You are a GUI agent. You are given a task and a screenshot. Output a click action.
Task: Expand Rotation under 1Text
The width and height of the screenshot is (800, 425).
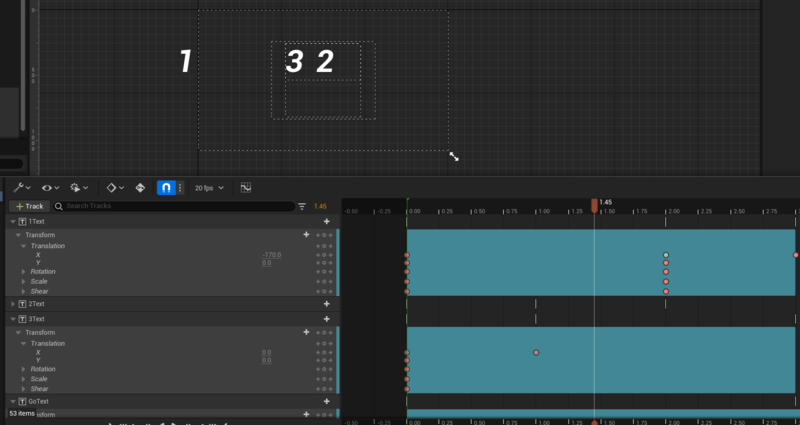[23, 271]
